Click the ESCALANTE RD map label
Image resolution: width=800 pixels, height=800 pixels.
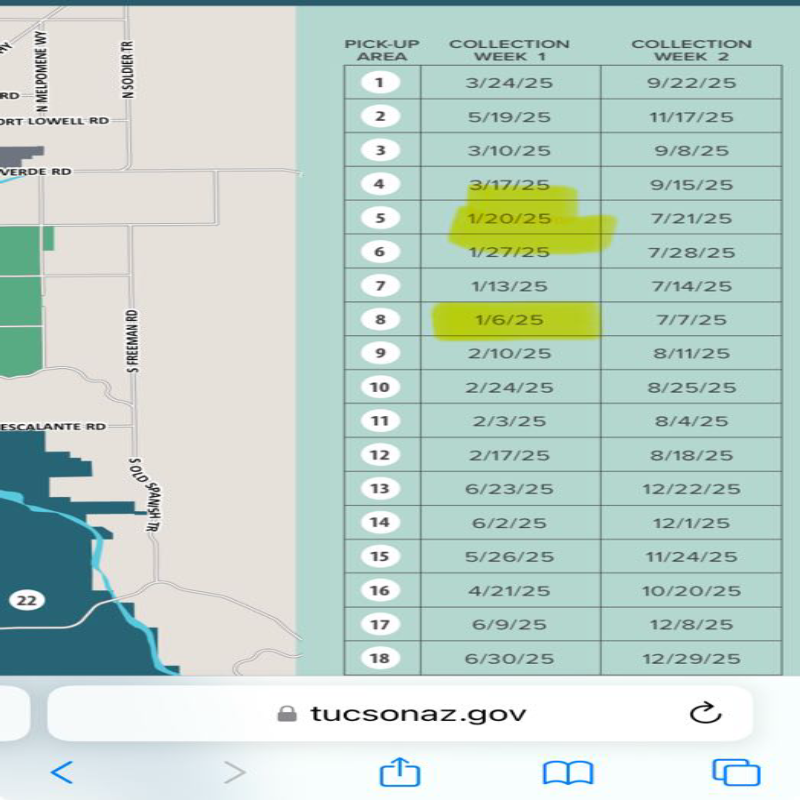(x=53, y=427)
